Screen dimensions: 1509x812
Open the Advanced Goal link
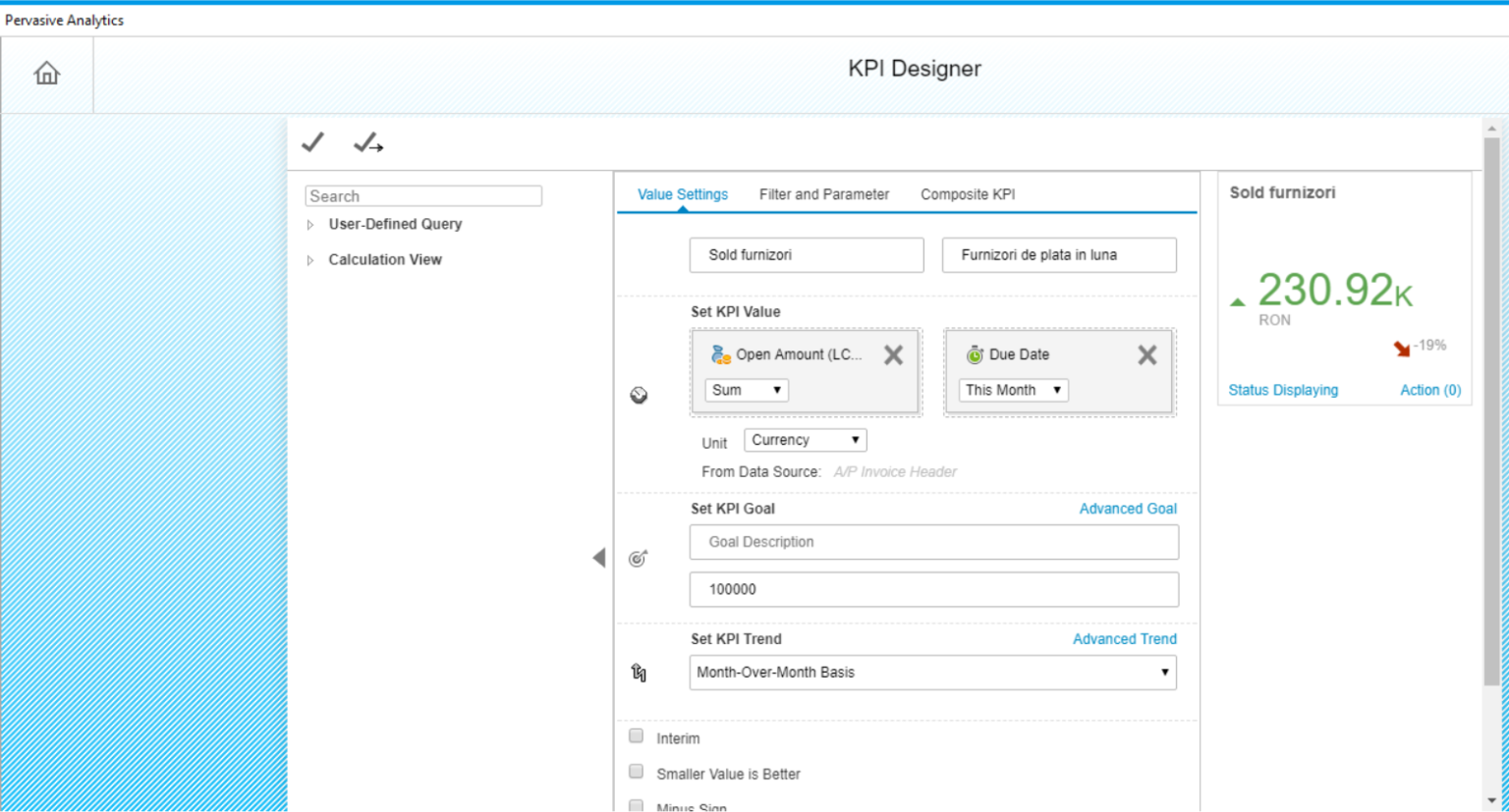tap(1128, 509)
